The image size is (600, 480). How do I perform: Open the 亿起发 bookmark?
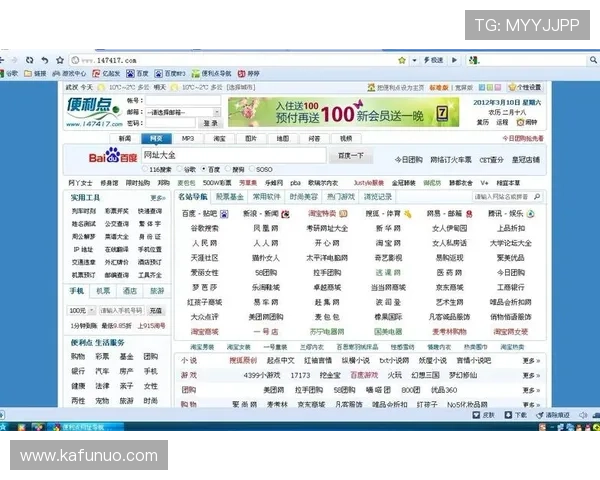pos(106,73)
